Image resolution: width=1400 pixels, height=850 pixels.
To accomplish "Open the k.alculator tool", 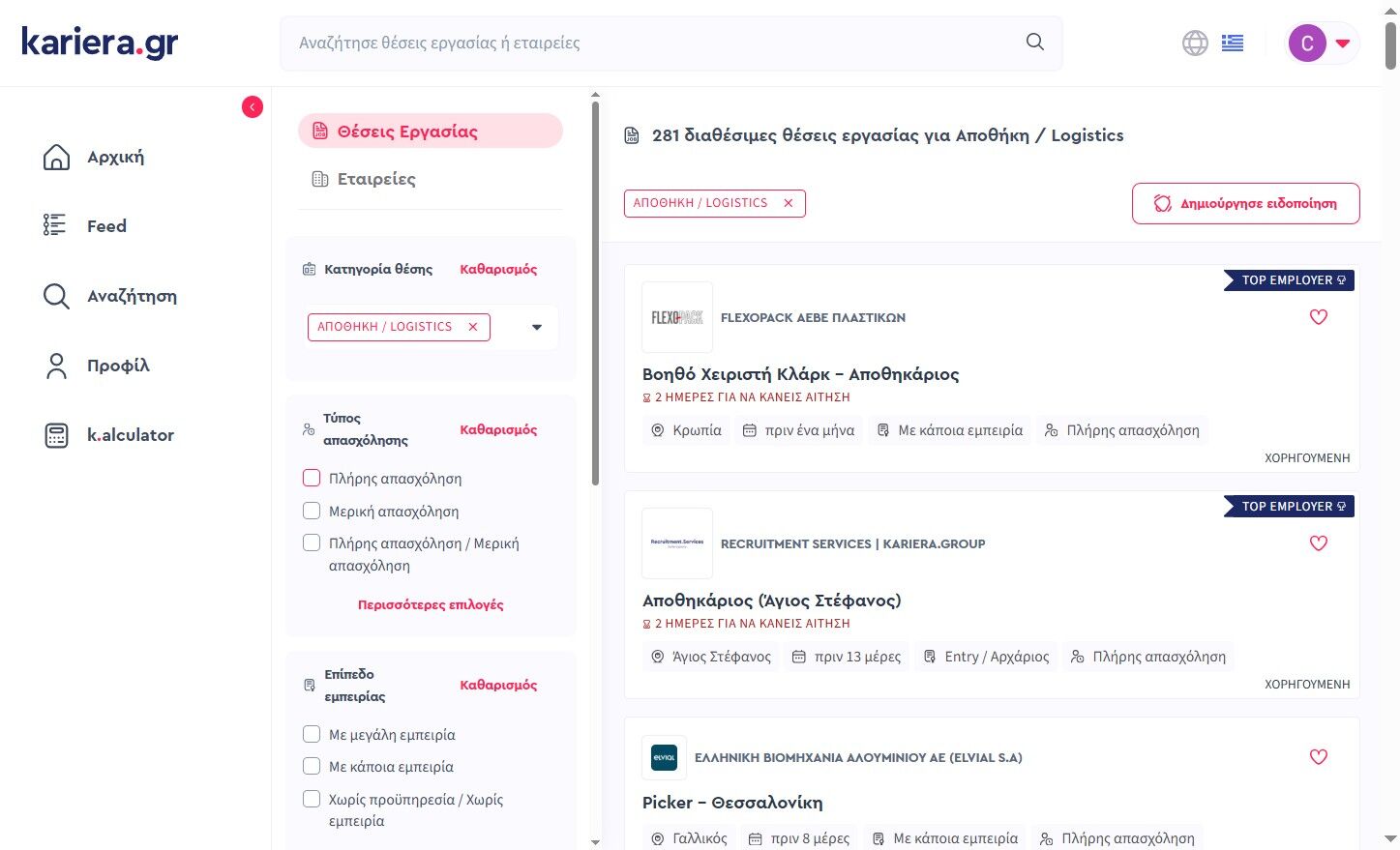I will (x=109, y=435).
